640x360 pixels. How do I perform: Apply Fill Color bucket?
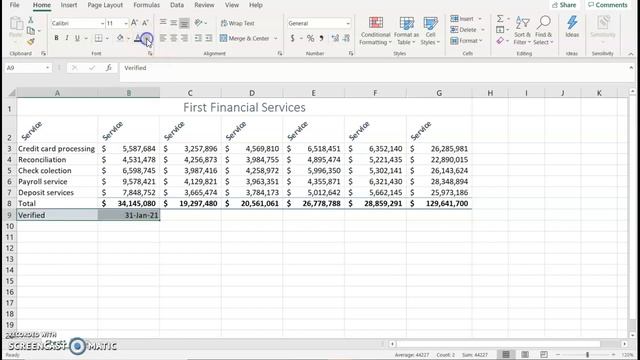click(x=120, y=38)
